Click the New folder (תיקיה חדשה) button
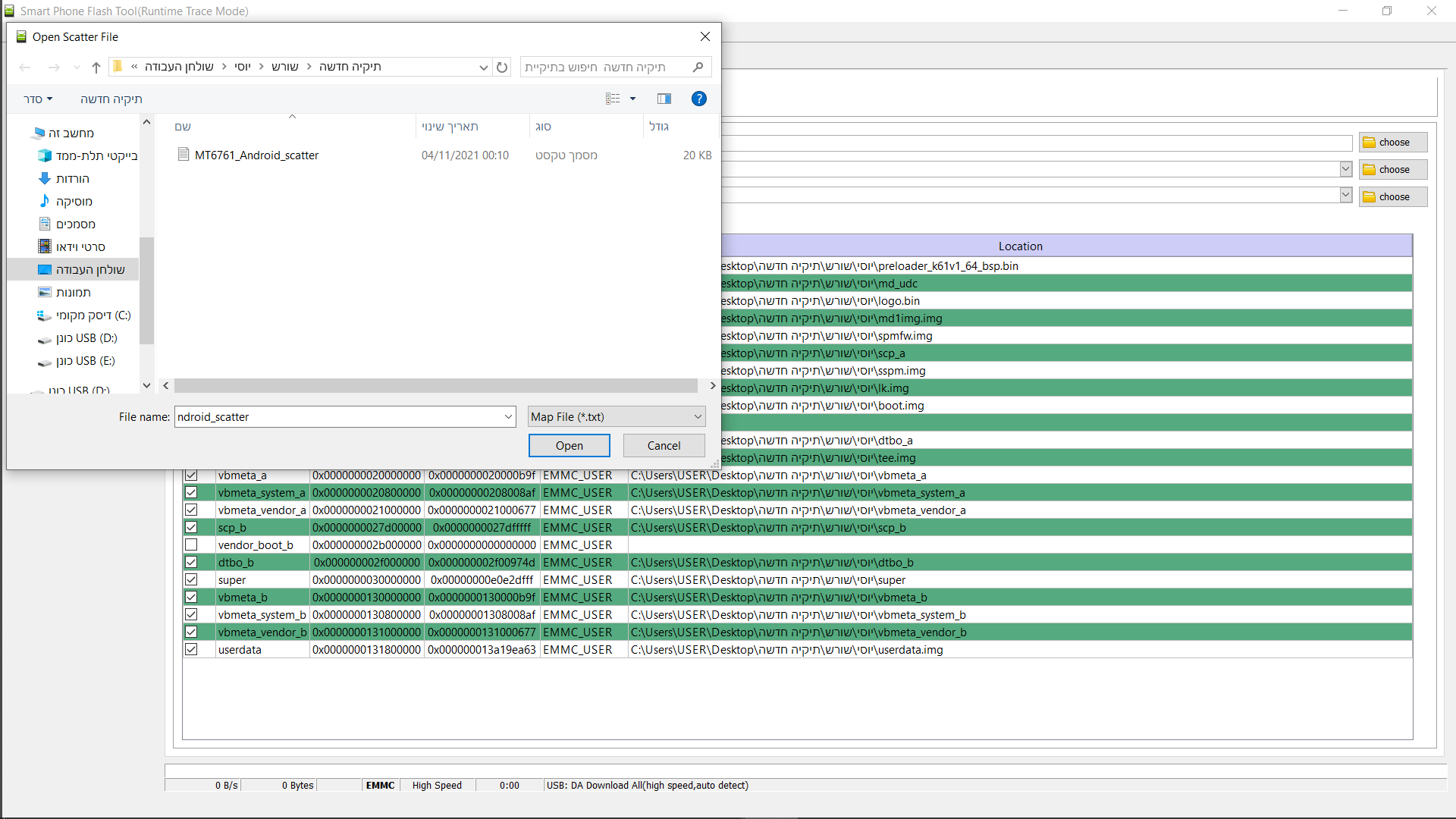 (x=111, y=99)
